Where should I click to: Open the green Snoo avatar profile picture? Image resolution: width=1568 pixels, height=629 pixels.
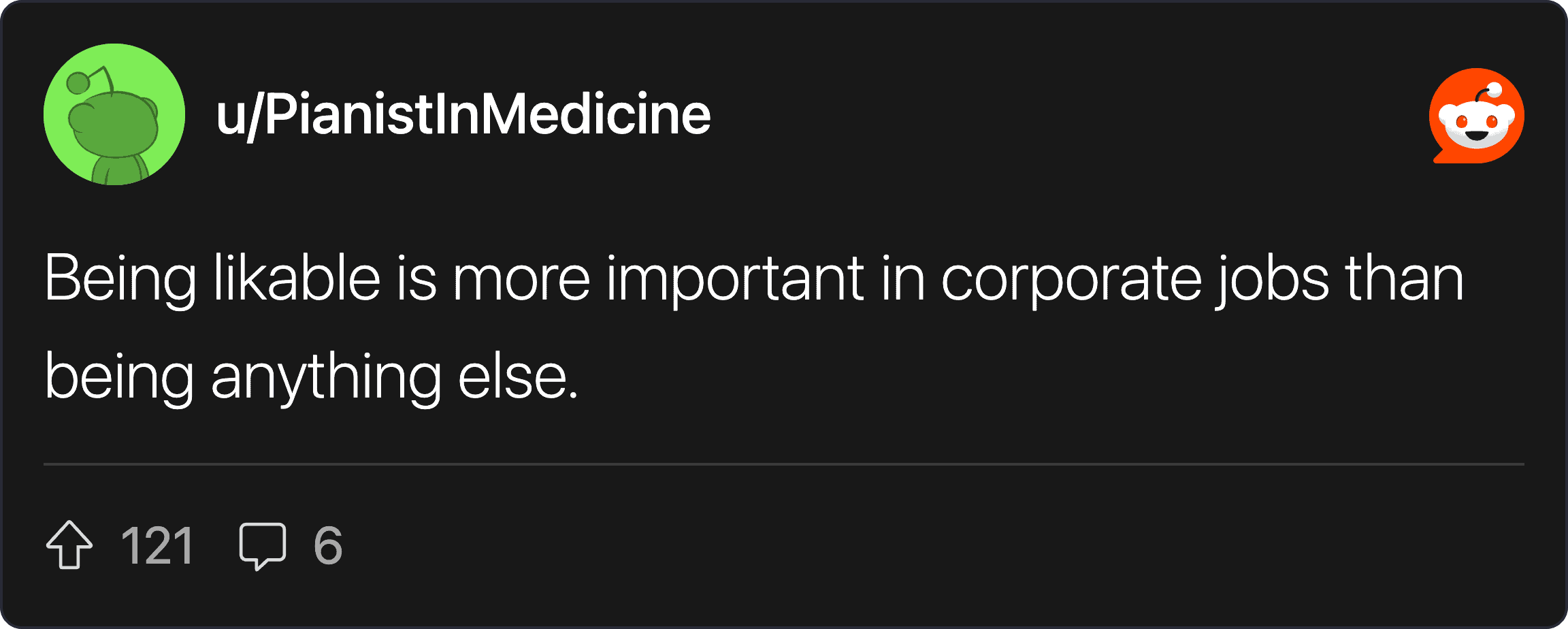[114, 114]
